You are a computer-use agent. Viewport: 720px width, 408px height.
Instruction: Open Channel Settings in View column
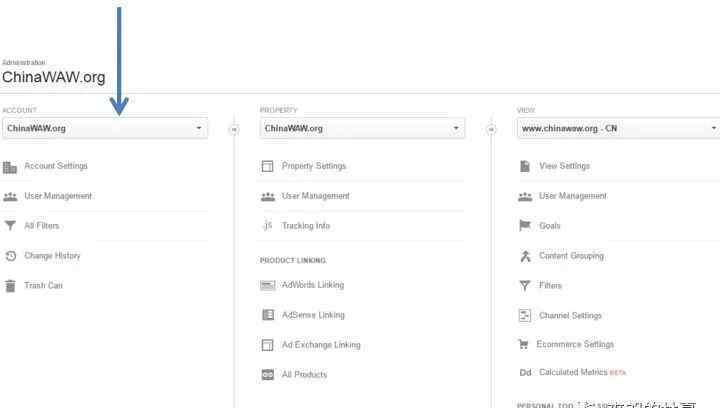570,316
